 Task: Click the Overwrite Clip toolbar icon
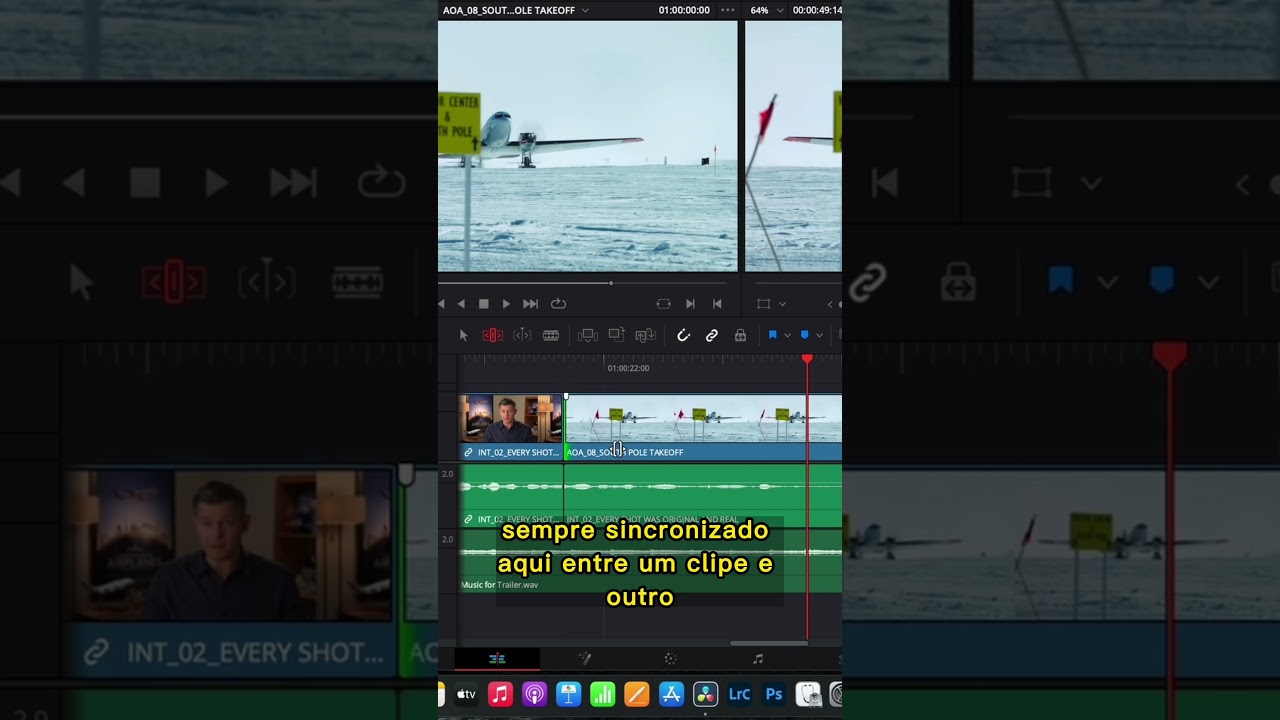(616, 335)
